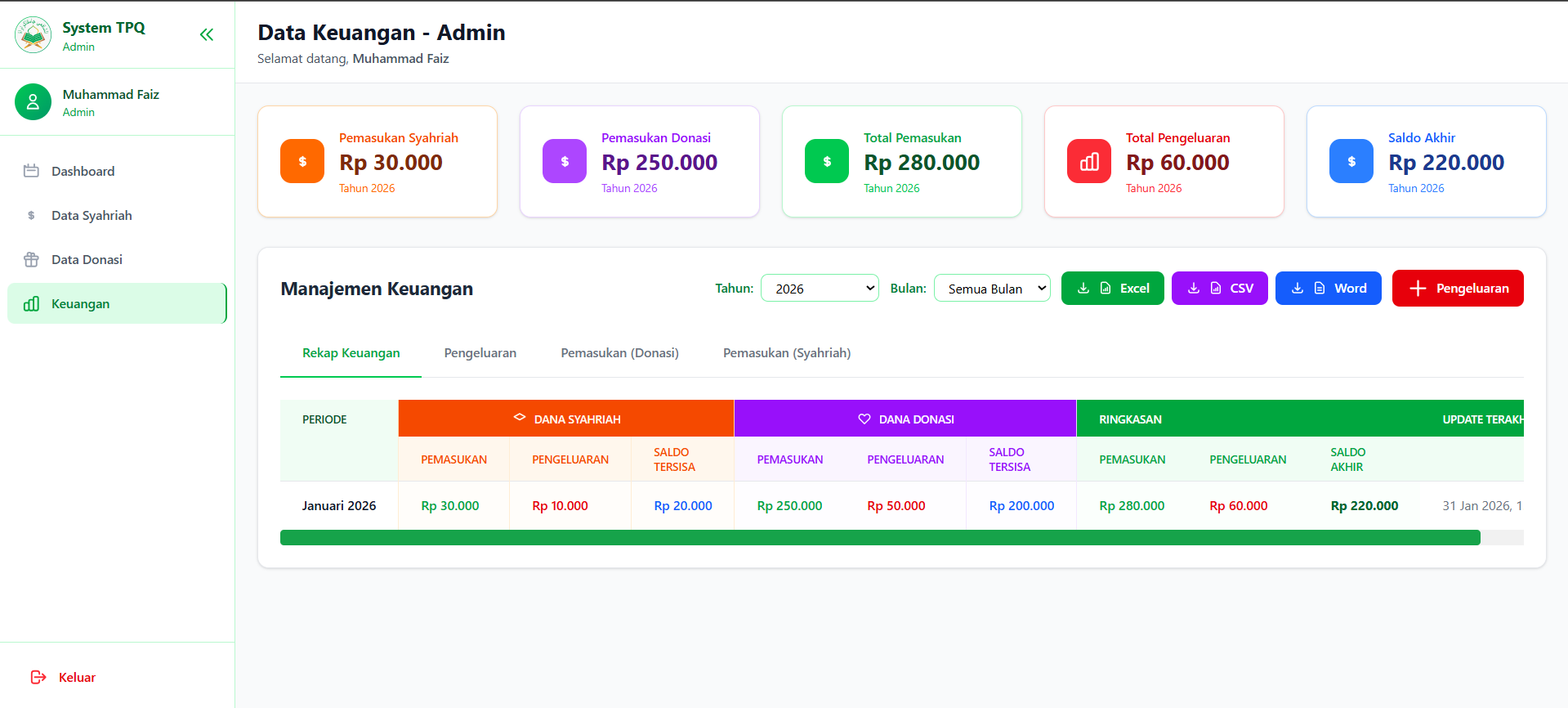Click the heart icon in Dana Donasi header
Viewport: 1568px width, 708px height.
click(864, 419)
